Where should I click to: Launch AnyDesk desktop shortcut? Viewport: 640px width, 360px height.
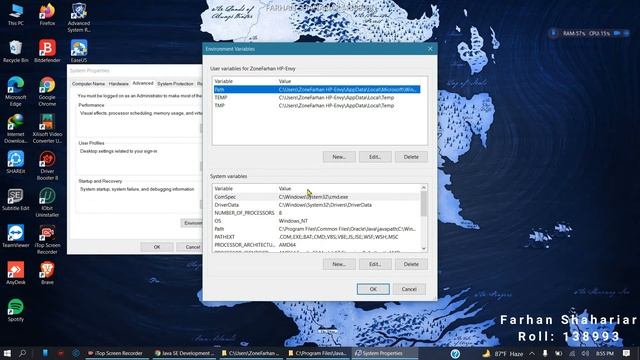point(16,273)
